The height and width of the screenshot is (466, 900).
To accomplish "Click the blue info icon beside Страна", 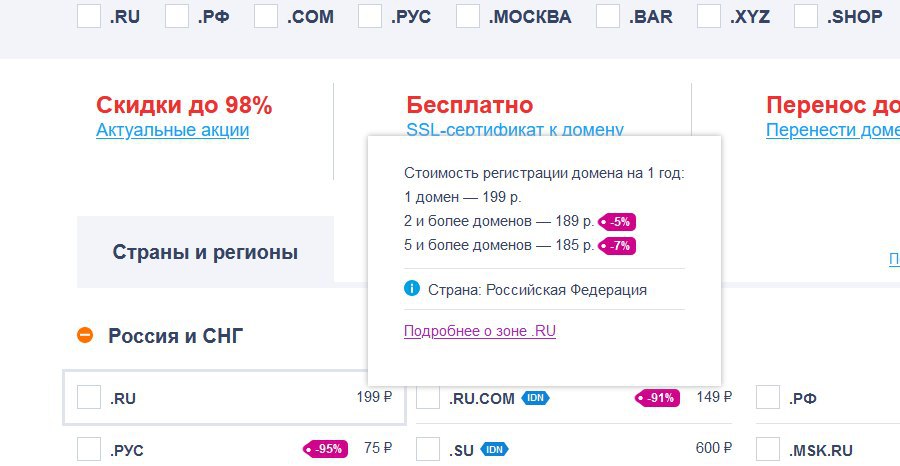I will (x=411, y=289).
